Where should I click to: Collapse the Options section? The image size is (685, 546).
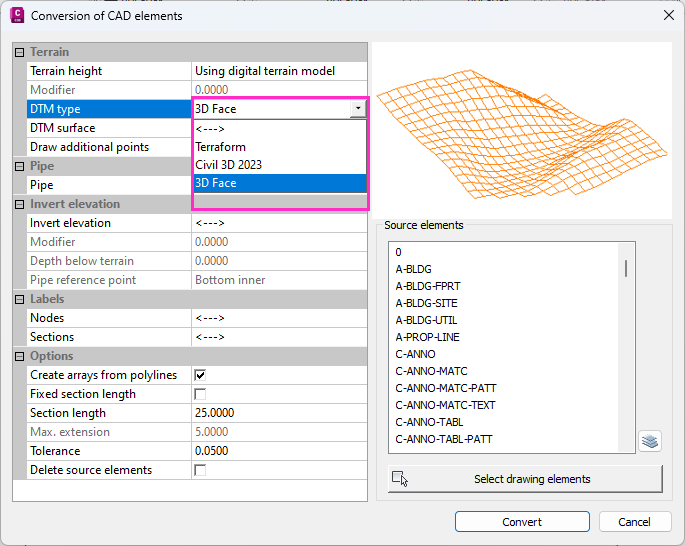pyautogui.click(x=19, y=356)
